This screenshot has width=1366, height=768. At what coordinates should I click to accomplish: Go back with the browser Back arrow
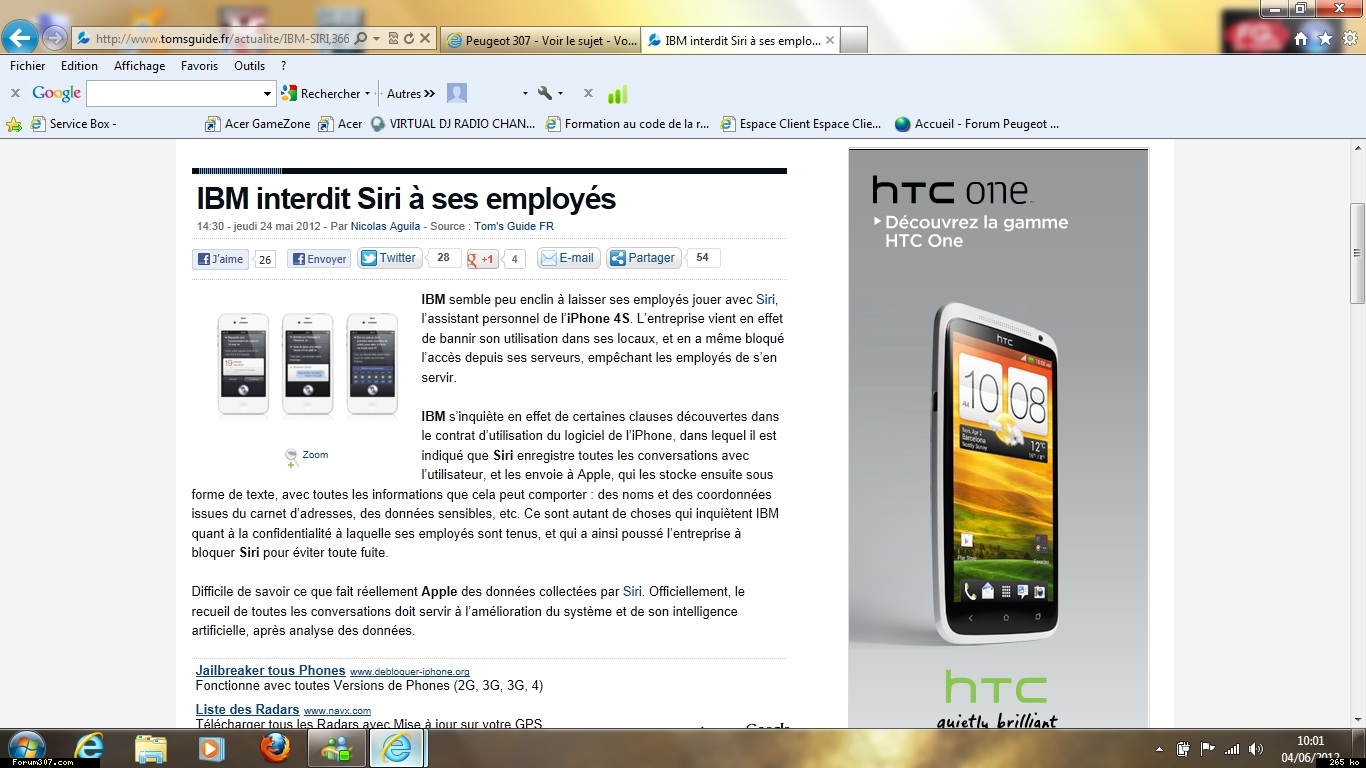pos(19,38)
